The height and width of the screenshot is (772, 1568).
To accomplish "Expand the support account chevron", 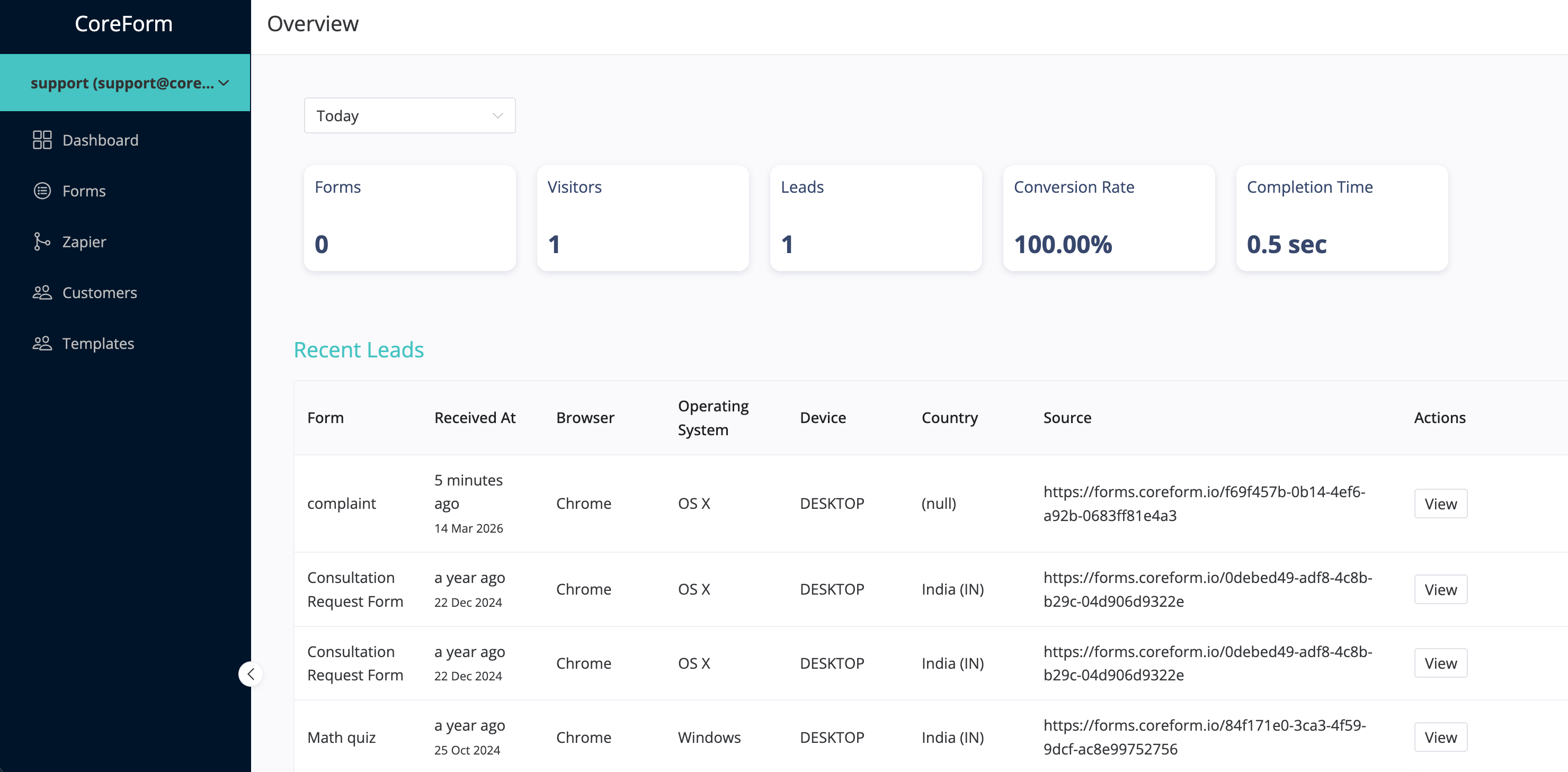I will tap(224, 83).
